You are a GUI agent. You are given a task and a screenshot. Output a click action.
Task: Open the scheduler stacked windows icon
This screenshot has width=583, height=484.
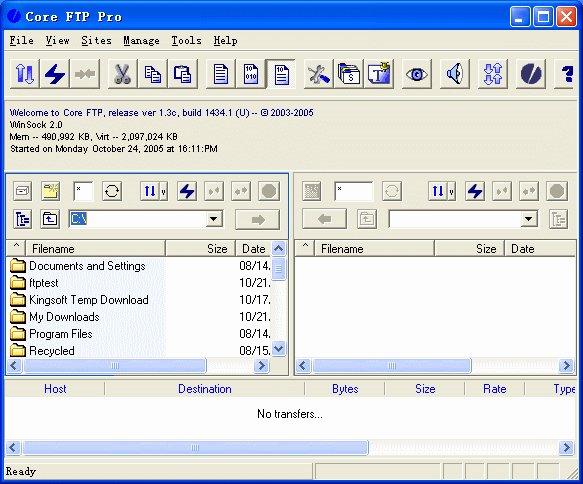pyautogui.click(x=349, y=74)
